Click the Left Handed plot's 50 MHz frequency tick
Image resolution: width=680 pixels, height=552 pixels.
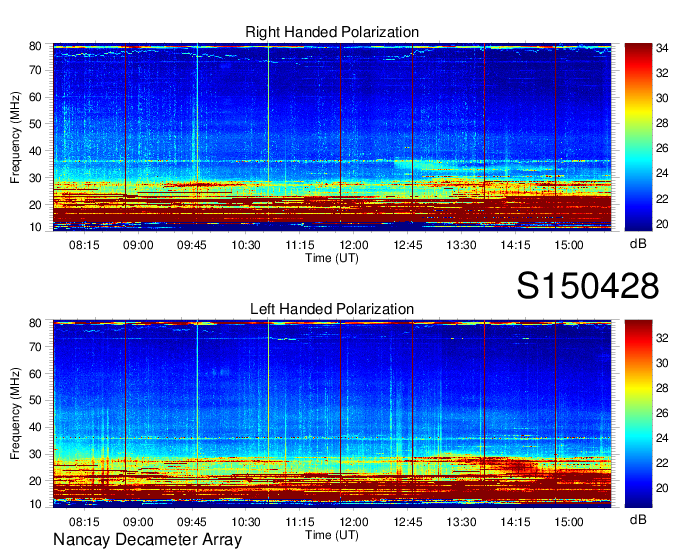[35, 400]
